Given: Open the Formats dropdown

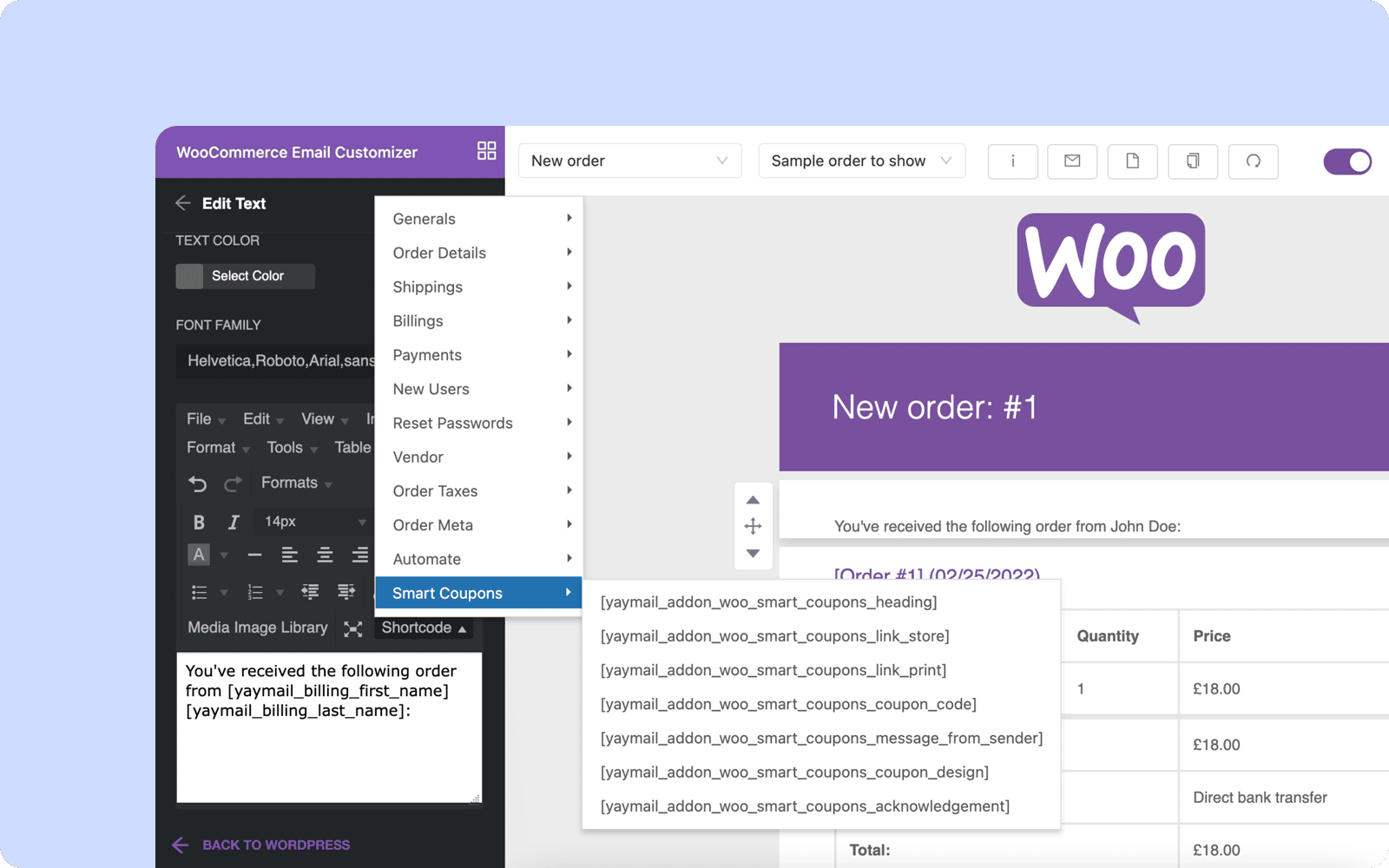Looking at the screenshot, I should pos(297,483).
